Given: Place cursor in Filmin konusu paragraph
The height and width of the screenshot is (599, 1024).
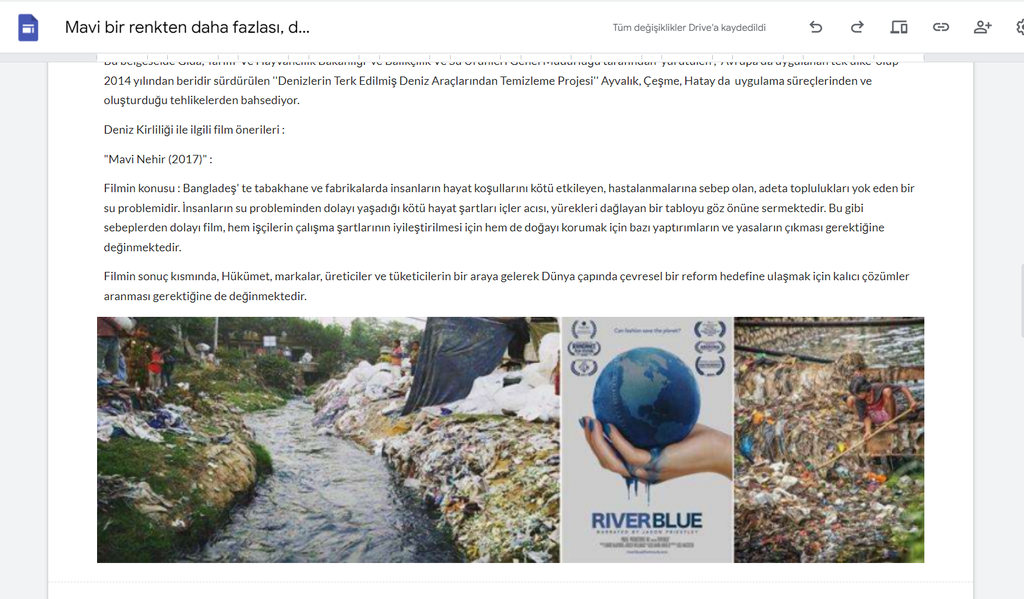Looking at the screenshot, I should coord(509,218).
